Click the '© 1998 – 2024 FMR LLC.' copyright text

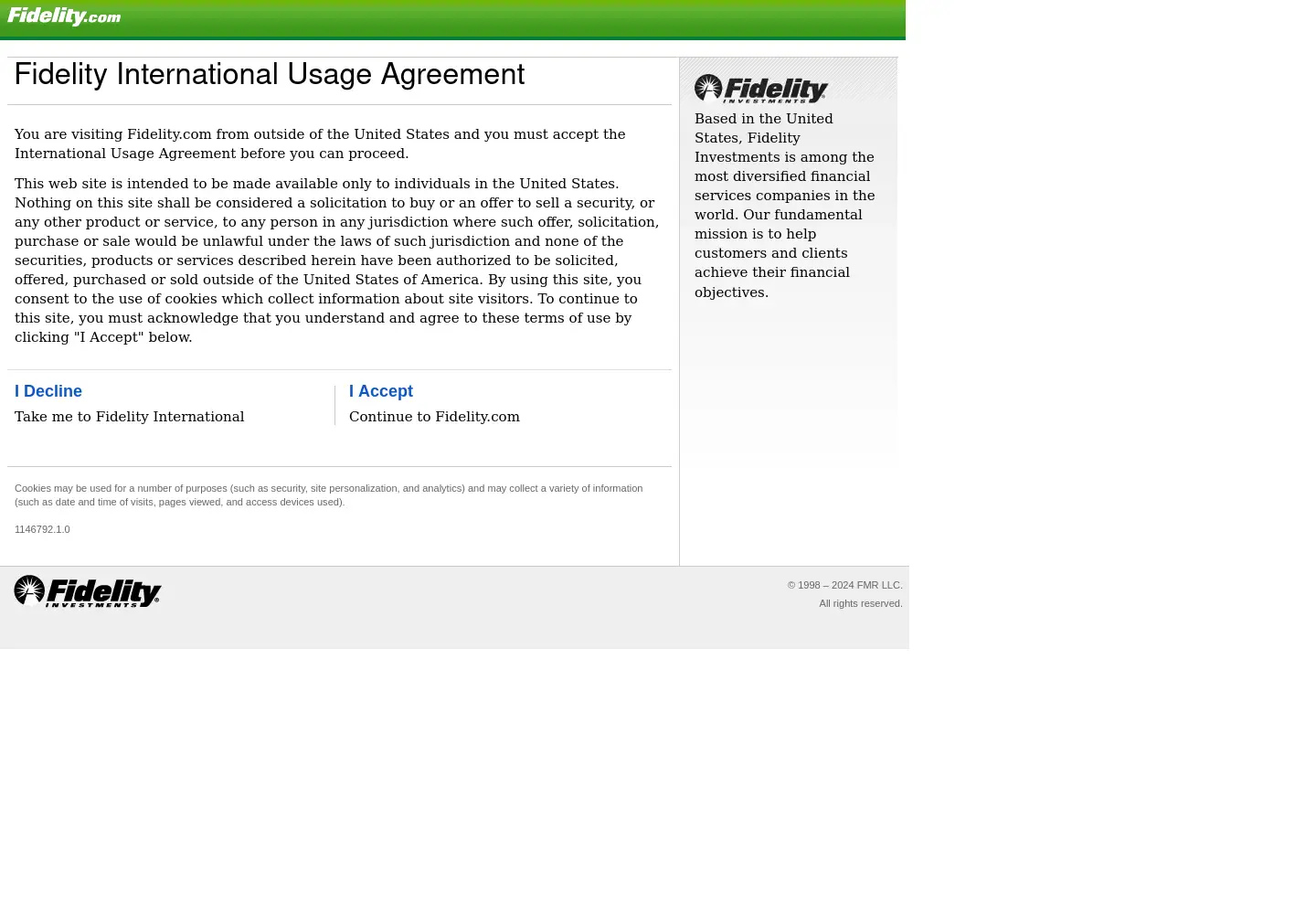[x=845, y=585]
